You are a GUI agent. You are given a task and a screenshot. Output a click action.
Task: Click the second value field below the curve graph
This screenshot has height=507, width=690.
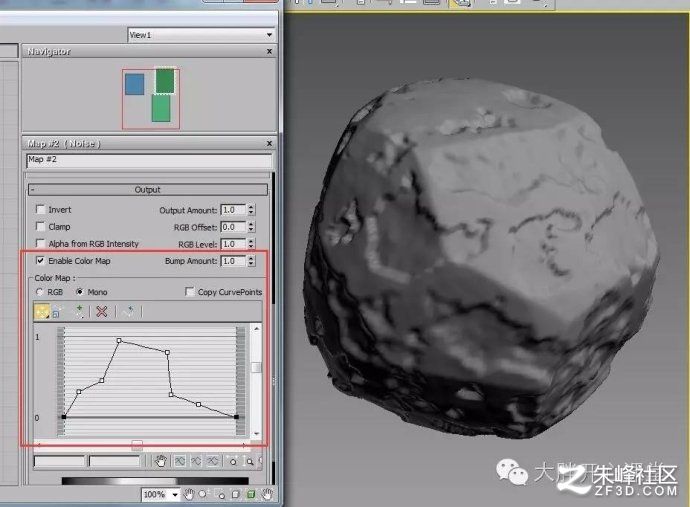click(x=114, y=461)
